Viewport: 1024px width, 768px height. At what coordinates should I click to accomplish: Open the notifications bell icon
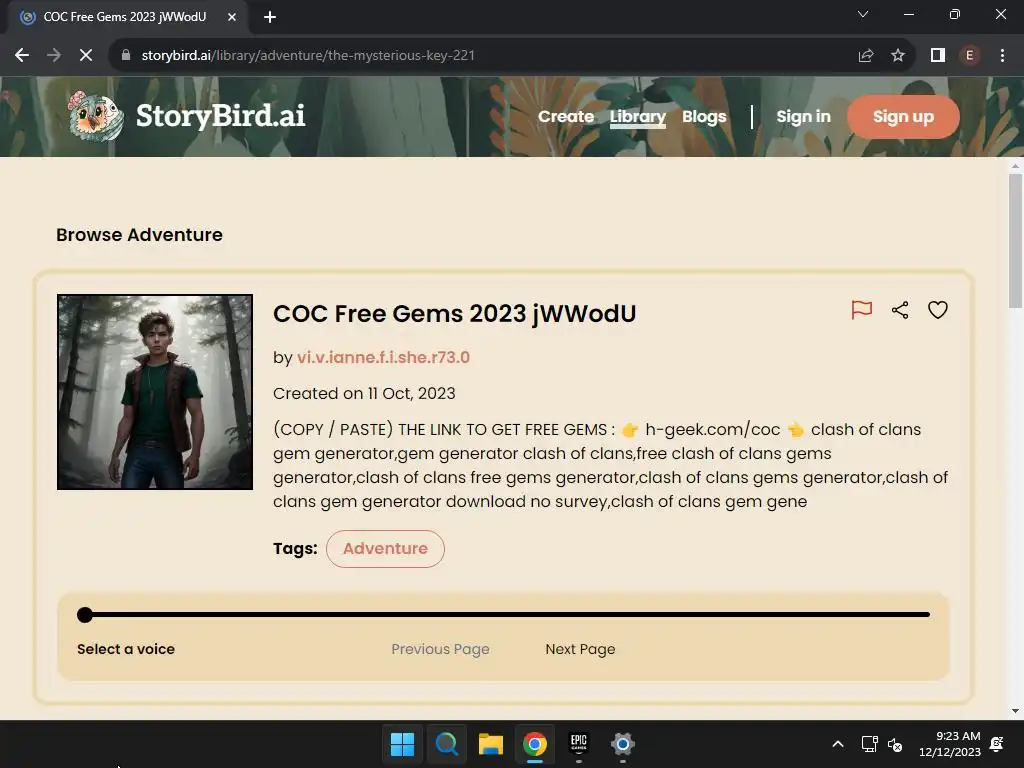(997, 744)
